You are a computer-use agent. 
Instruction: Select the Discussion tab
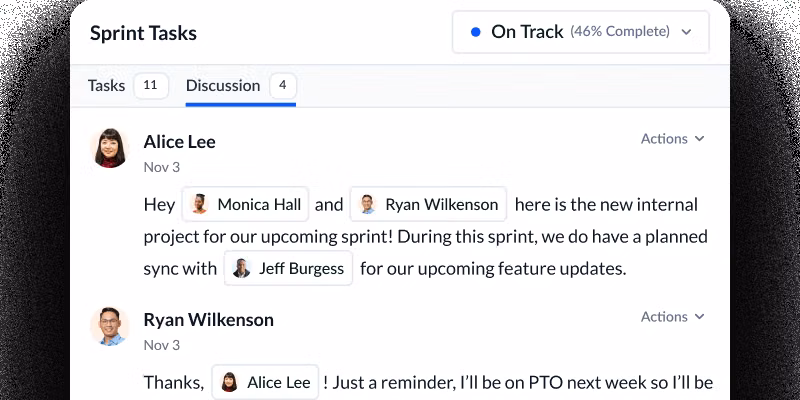[223, 86]
